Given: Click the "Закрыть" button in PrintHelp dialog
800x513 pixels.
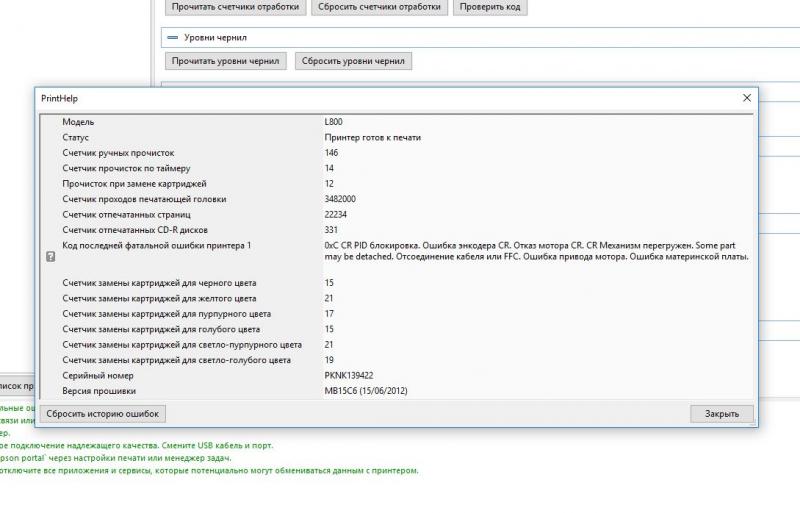Looking at the screenshot, I should pos(721,413).
